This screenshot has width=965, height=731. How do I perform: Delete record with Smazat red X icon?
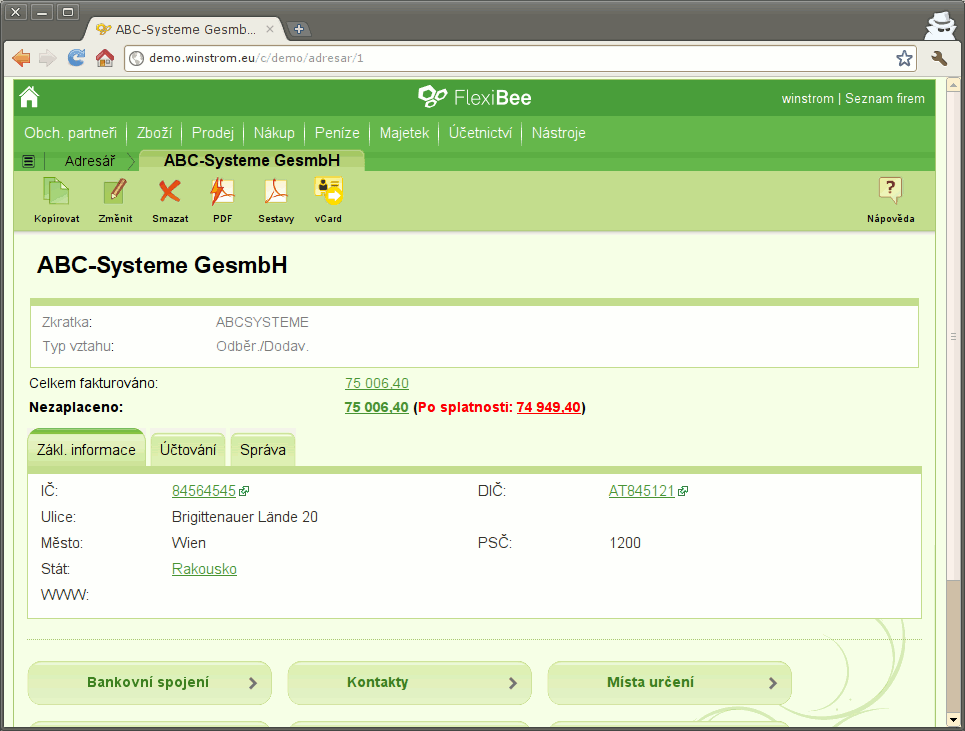pyautogui.click(x=170, y=191)
